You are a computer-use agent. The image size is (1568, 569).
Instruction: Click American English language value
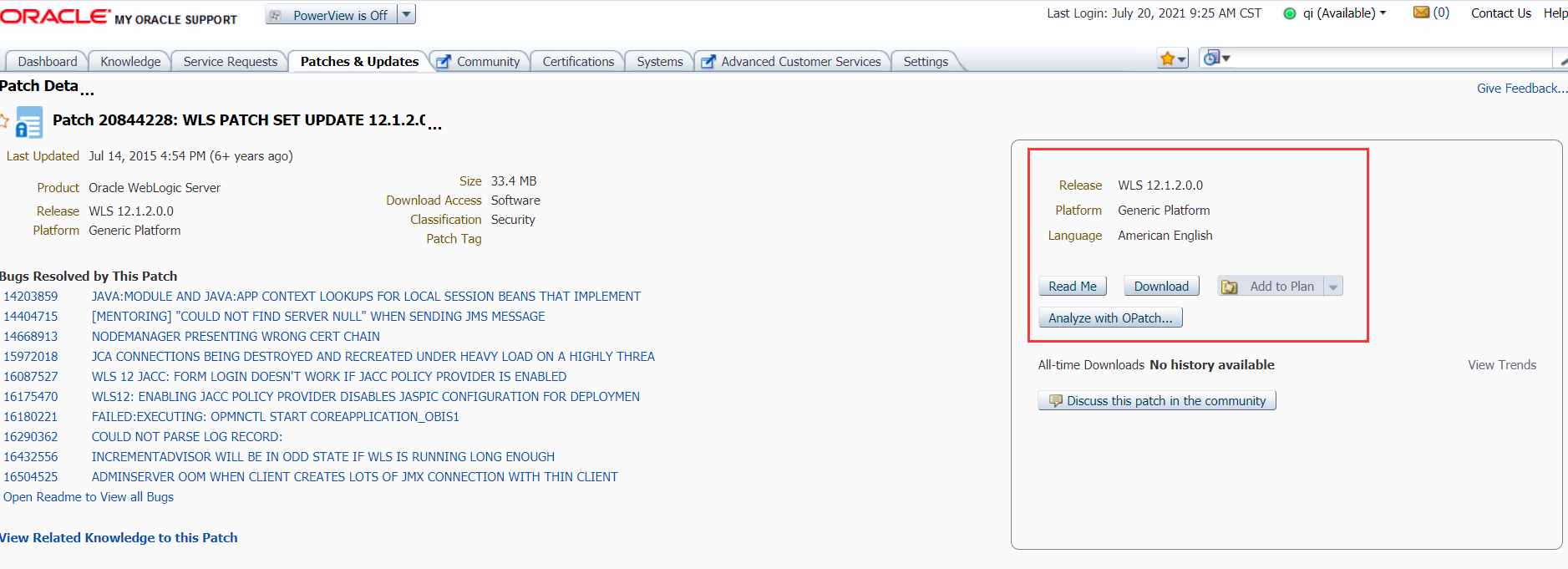pos(1165,236)
